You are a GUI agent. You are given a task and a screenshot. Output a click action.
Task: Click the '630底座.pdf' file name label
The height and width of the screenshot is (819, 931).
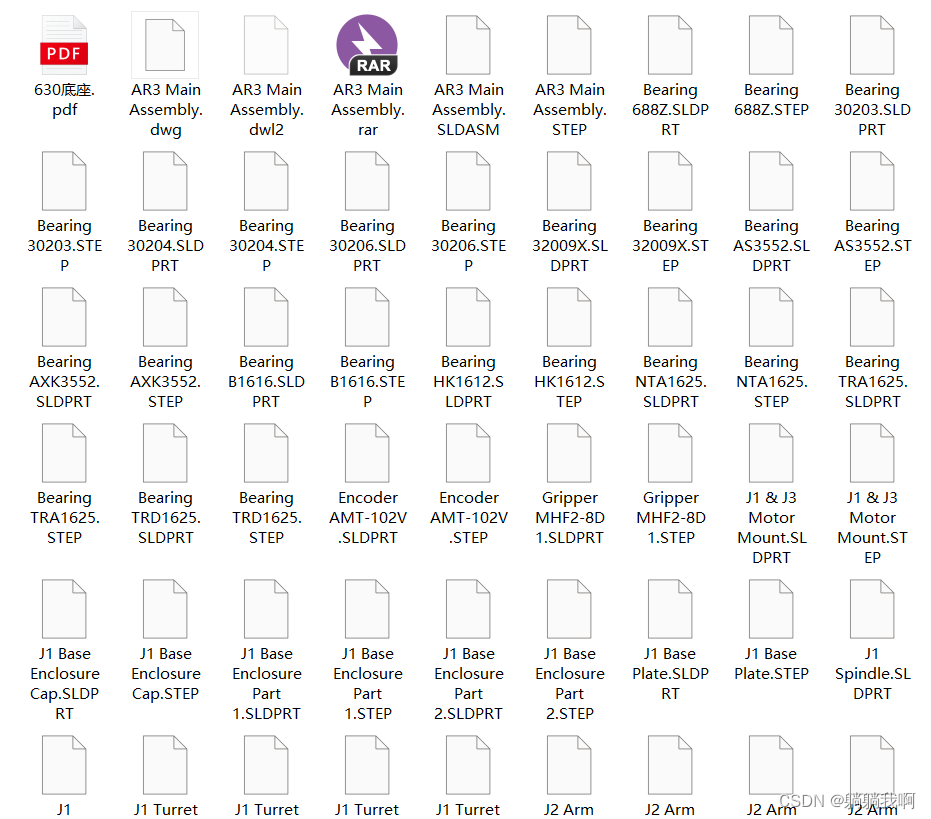(64, 100)
